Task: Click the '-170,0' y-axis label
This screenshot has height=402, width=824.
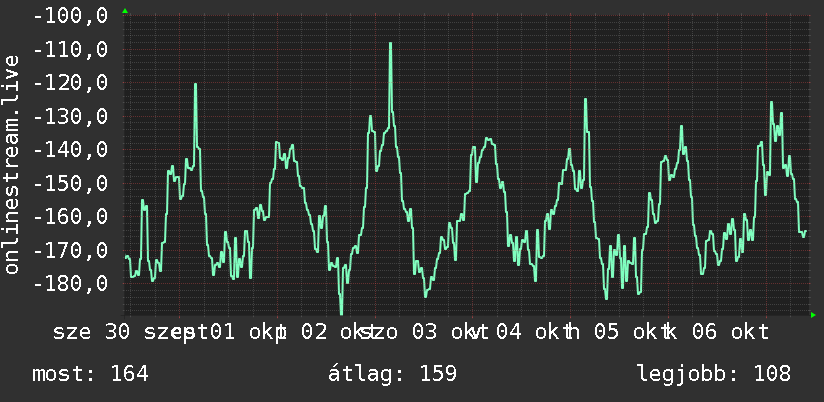Action: click(x=70, y=250)
